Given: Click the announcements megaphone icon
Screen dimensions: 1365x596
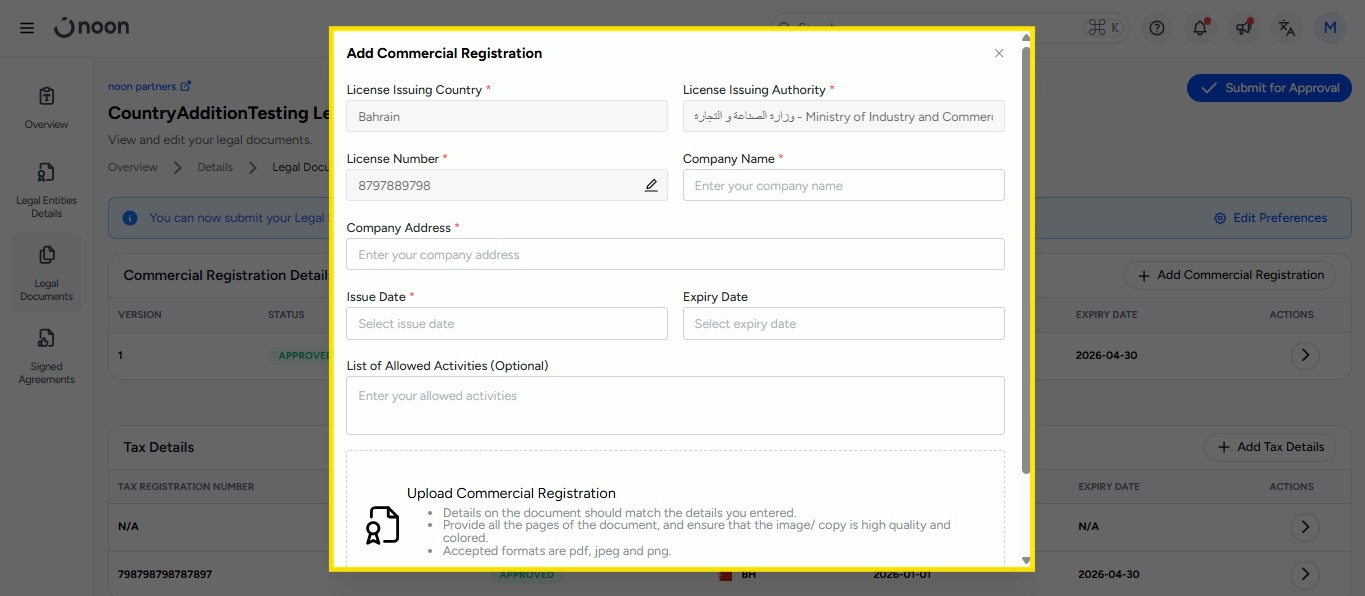Looking at the screenshot, I should pyautogui.click(x=1243, y=28).
